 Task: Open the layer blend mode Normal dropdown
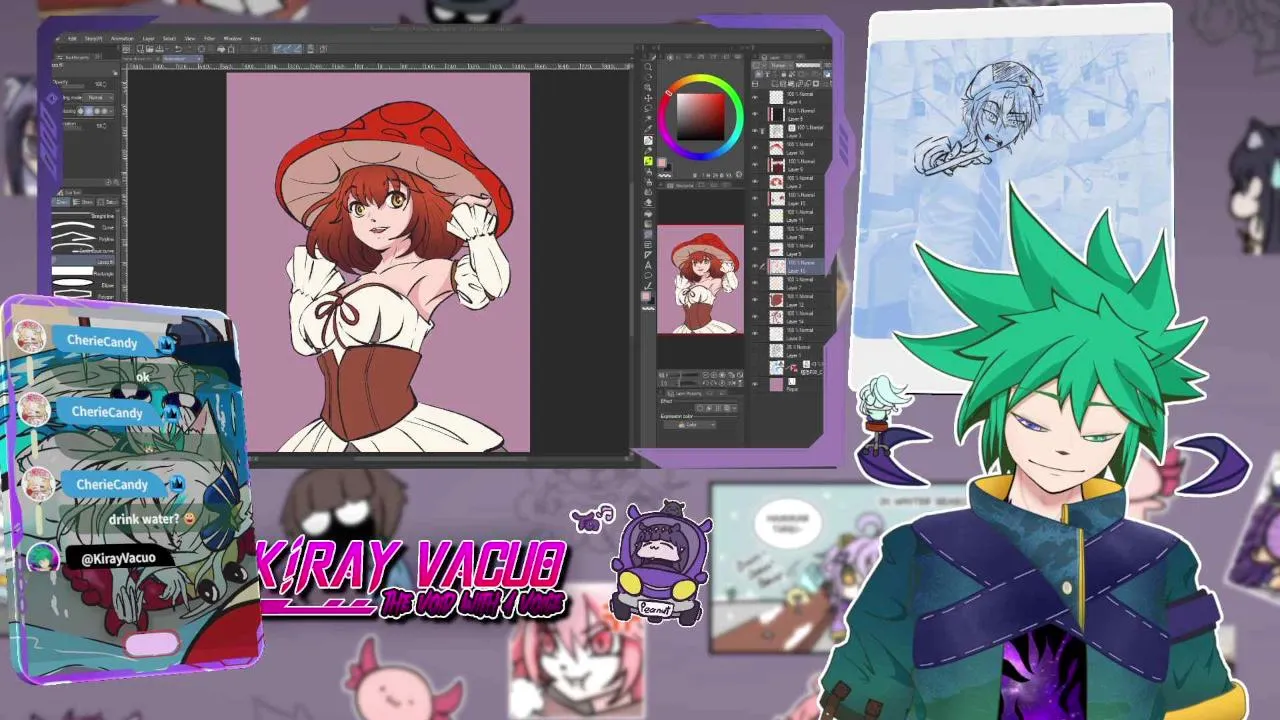pyautogui.click(x=780, y=65)
